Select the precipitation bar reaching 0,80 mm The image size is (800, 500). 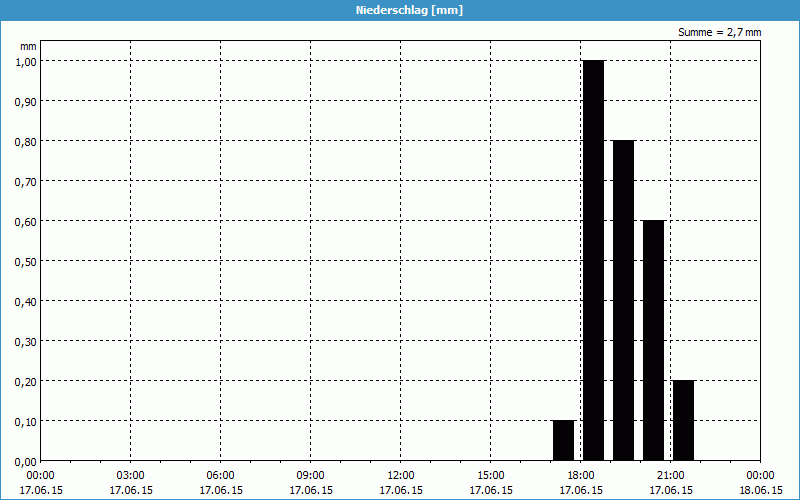tap(623, 300)
